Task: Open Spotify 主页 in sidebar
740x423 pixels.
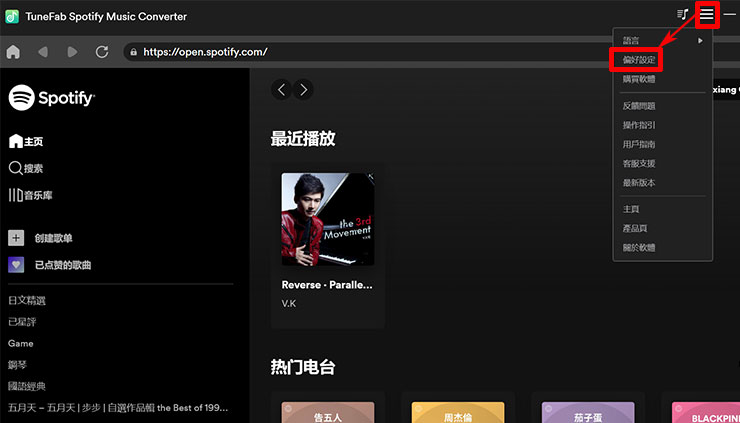Action: pos(26,141)
